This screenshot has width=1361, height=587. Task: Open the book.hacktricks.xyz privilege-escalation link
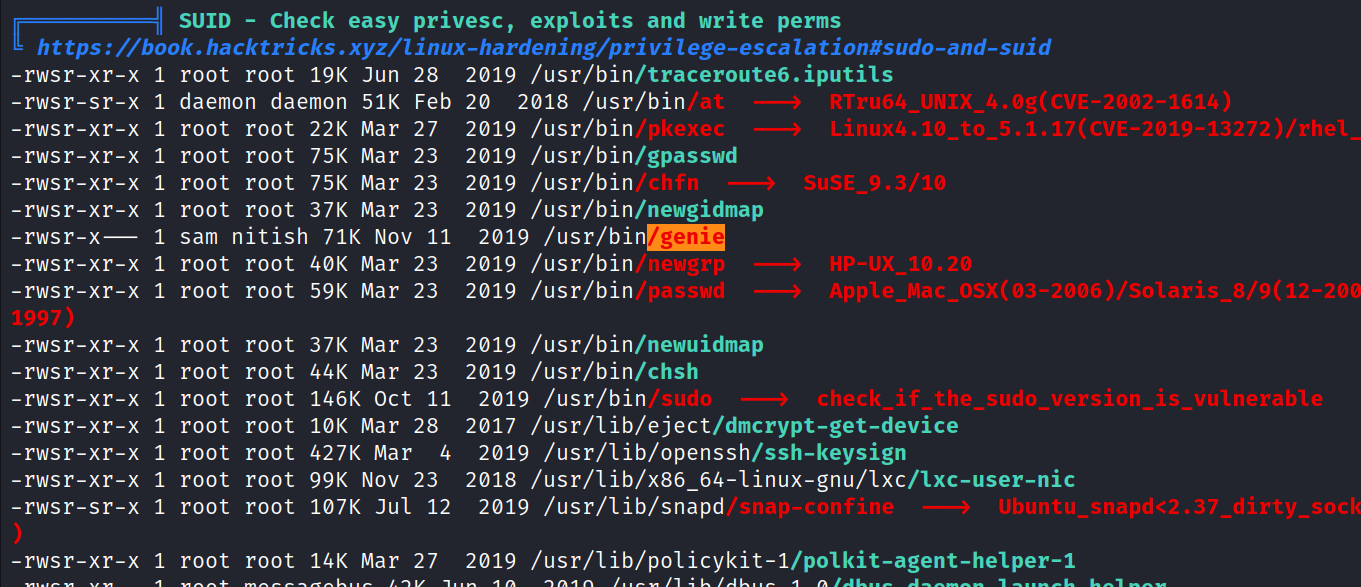(544, 47)
